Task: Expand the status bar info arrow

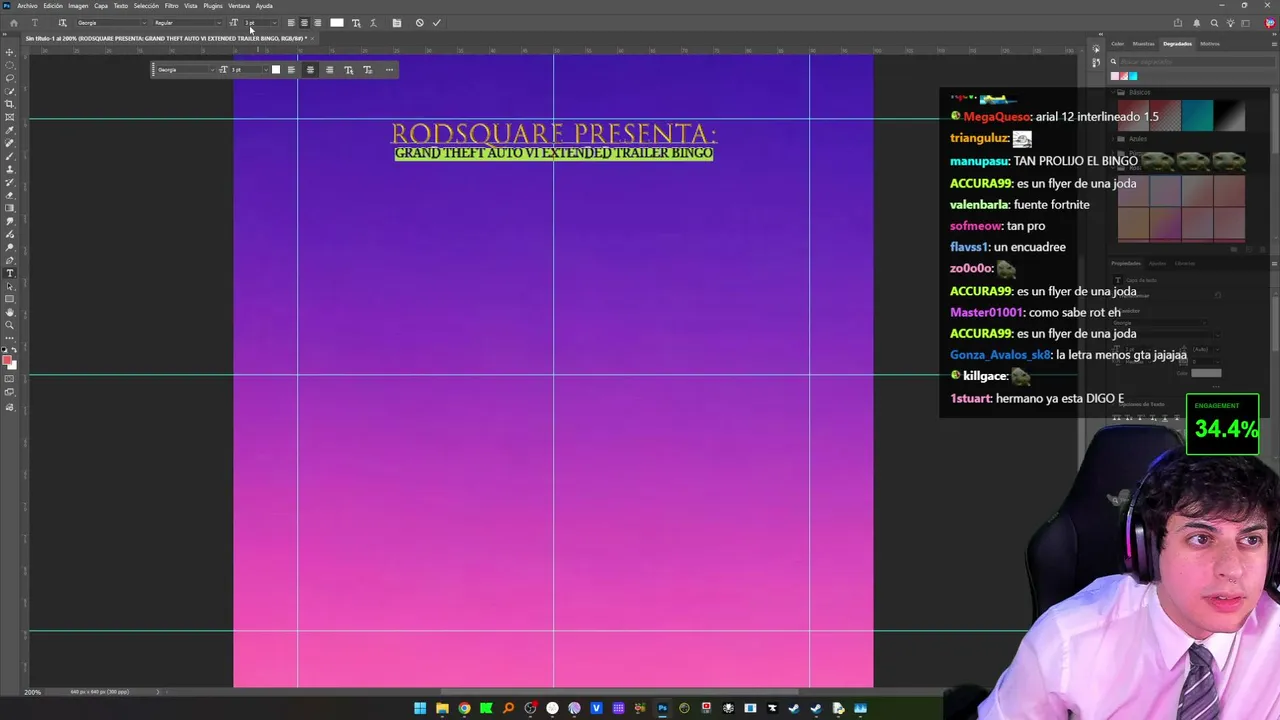Action: 157,692
